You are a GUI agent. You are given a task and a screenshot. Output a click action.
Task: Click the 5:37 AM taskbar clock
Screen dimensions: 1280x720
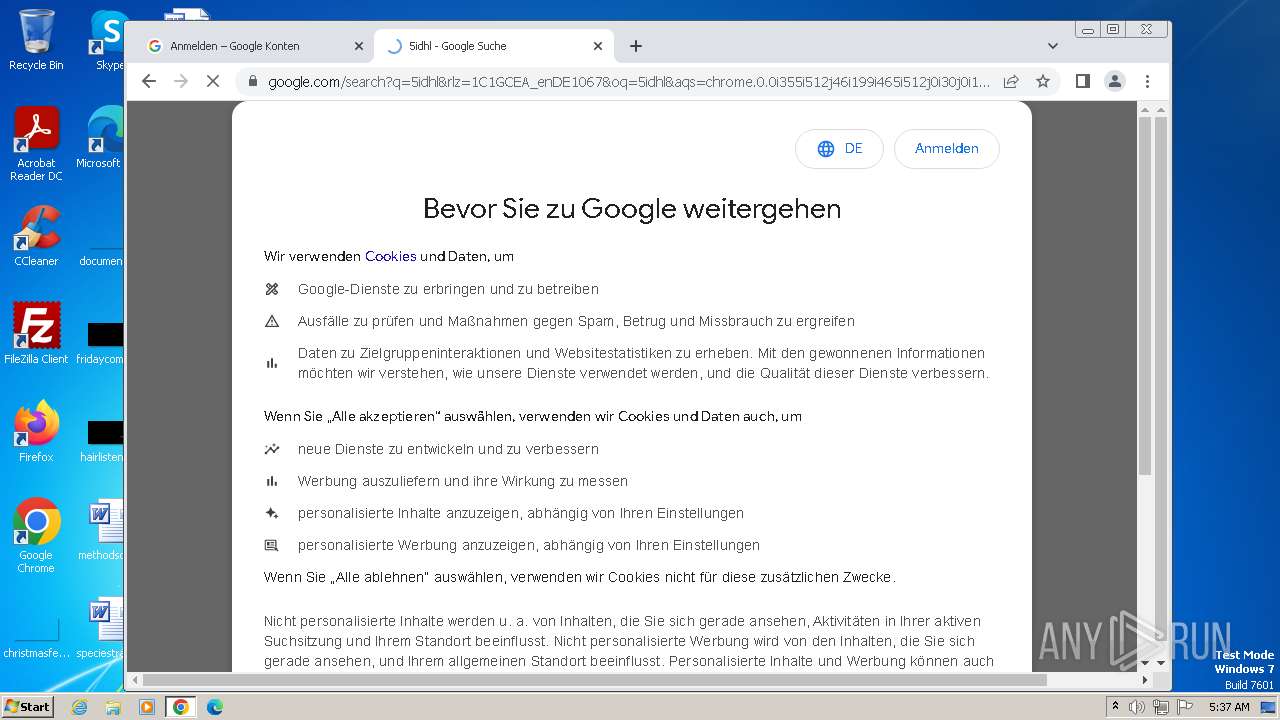[x=1229, y=707]
